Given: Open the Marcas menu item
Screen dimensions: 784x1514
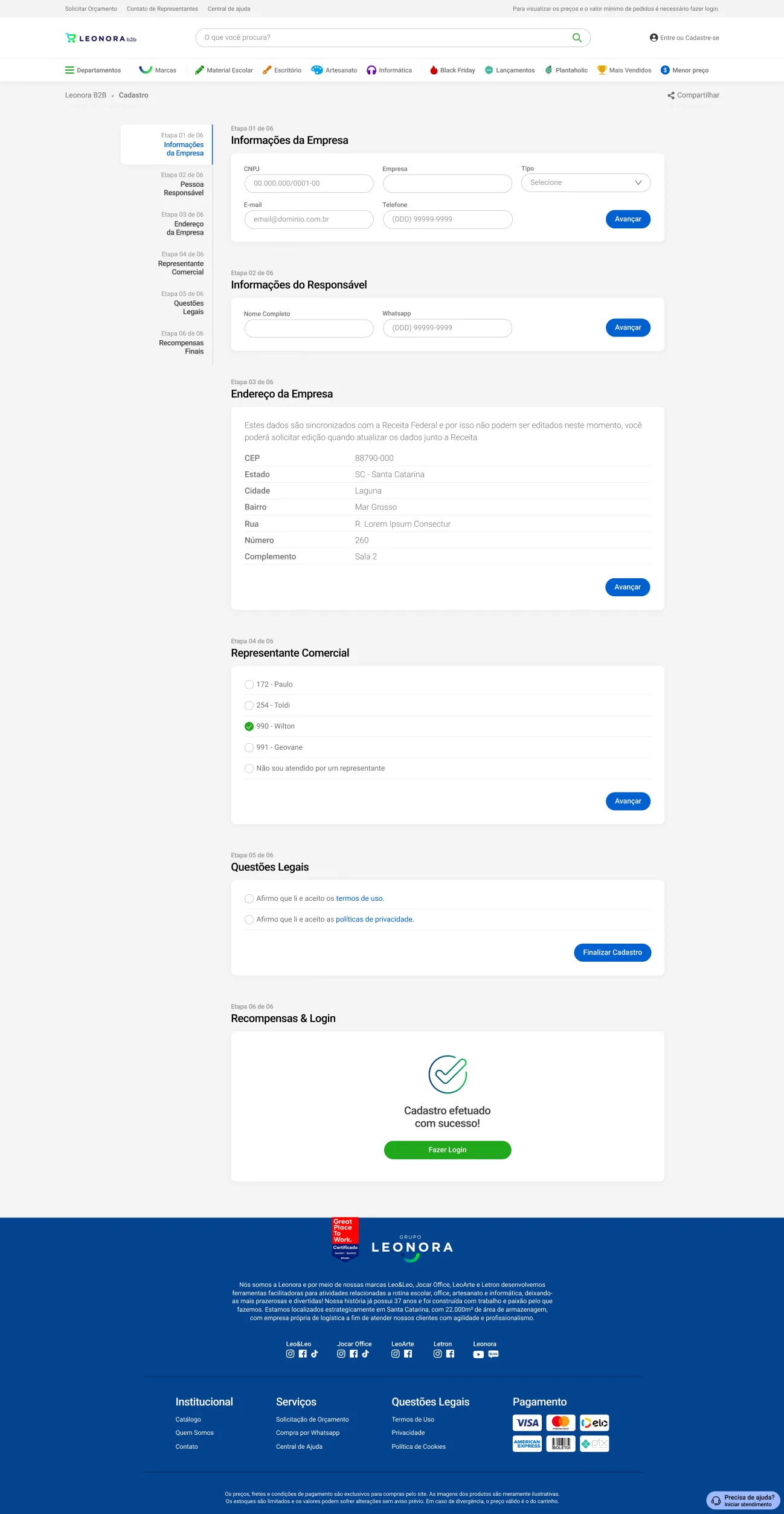Looking at the screenshot, I should pos(158,70).
